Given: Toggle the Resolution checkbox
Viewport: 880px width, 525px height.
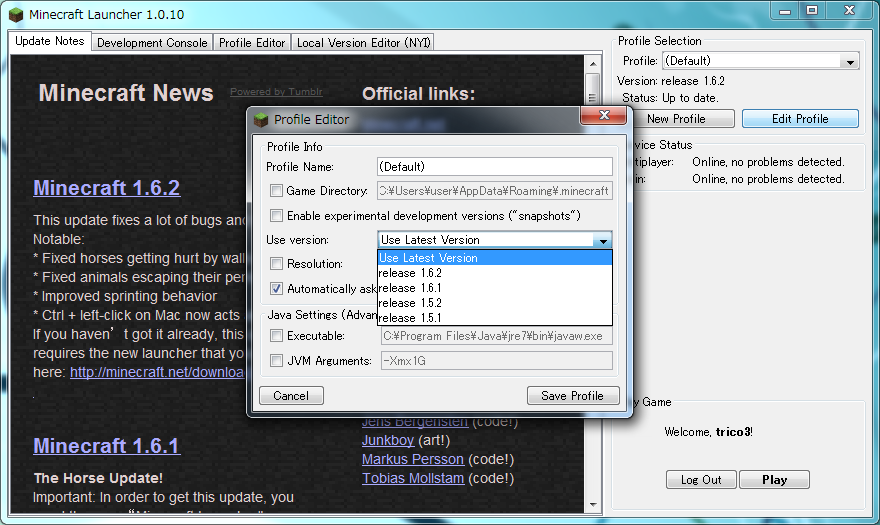Looking at the screenshot, I should tap(276, 263).
